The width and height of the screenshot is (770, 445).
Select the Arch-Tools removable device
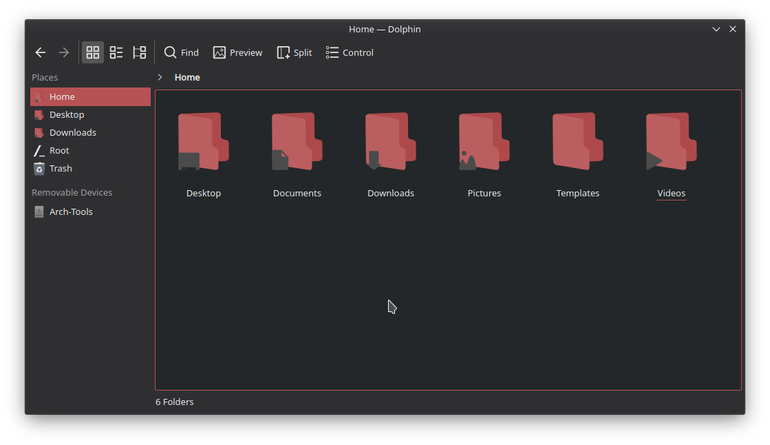point(90,212)
